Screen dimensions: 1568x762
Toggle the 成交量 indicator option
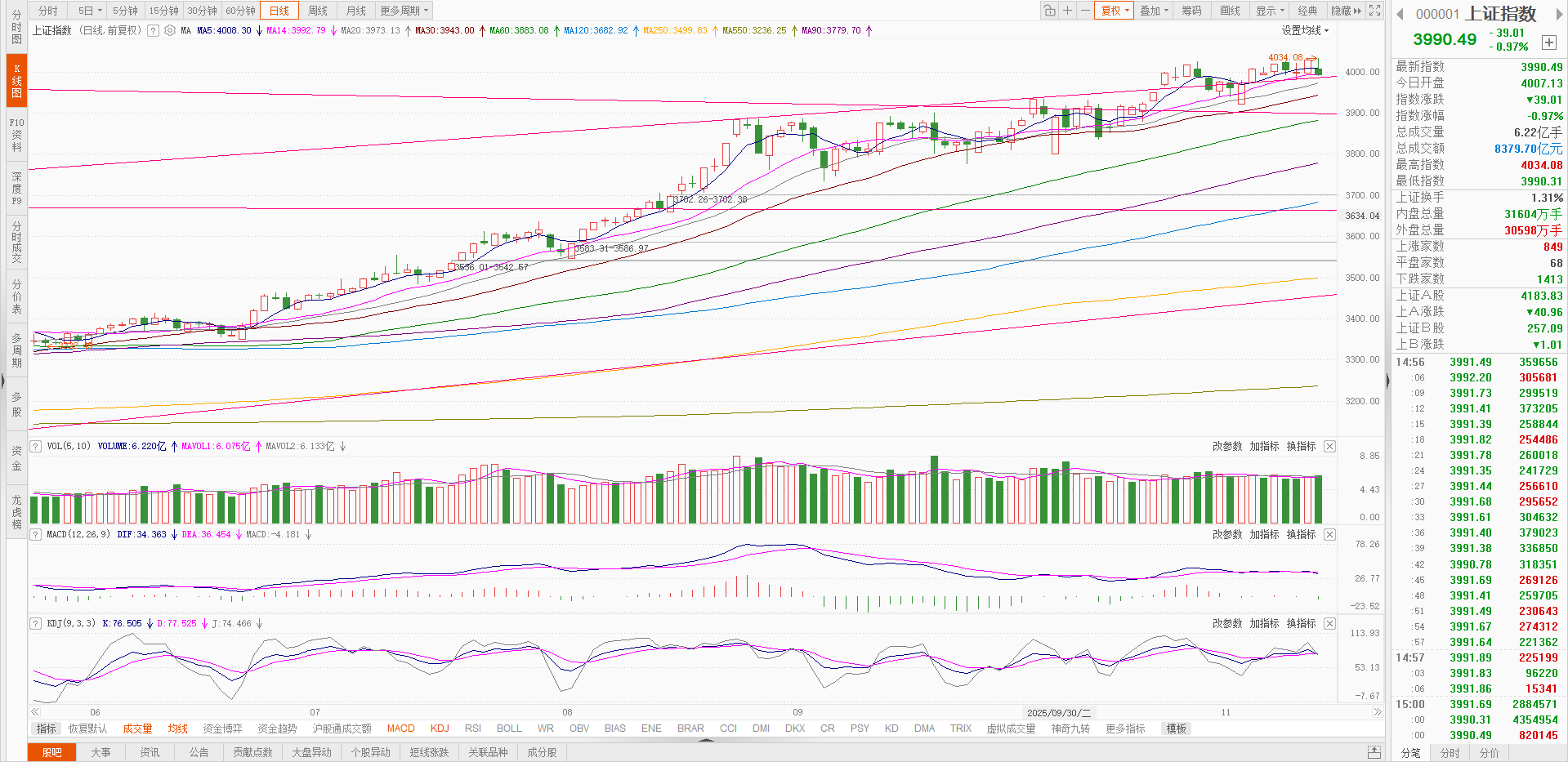click(137, 729)
